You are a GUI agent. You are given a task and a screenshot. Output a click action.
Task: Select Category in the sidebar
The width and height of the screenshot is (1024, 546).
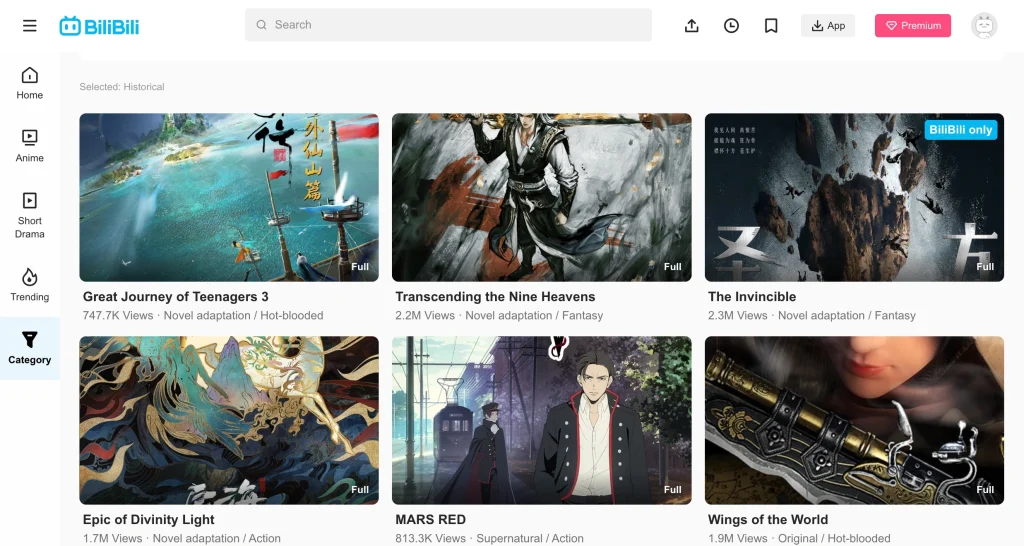[x=29, y=348]
